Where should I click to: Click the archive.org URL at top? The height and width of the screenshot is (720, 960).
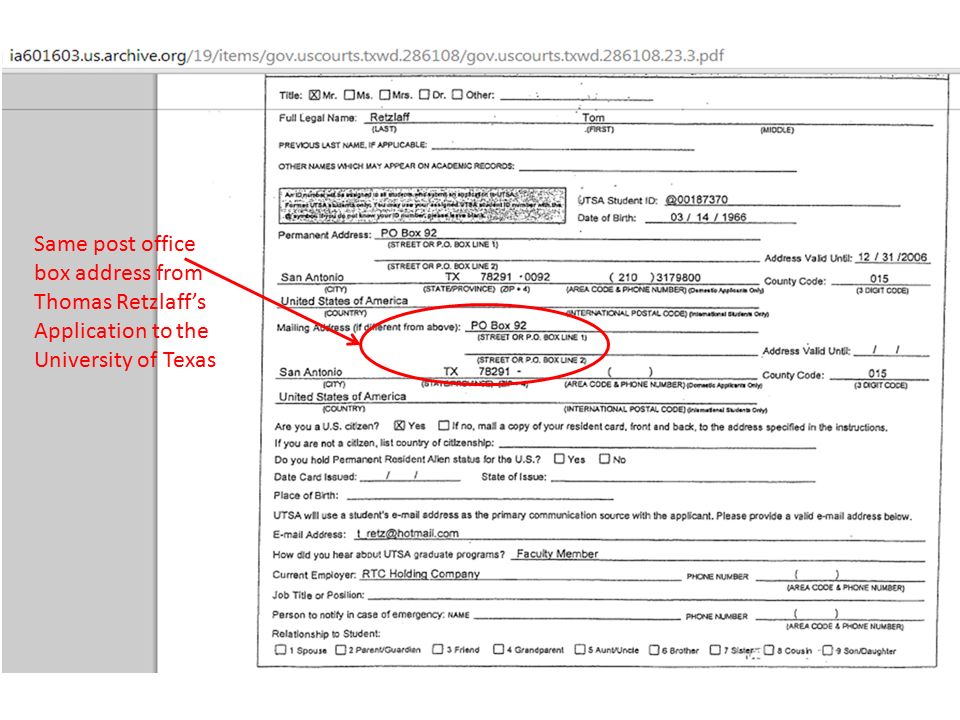pos(366,54)
